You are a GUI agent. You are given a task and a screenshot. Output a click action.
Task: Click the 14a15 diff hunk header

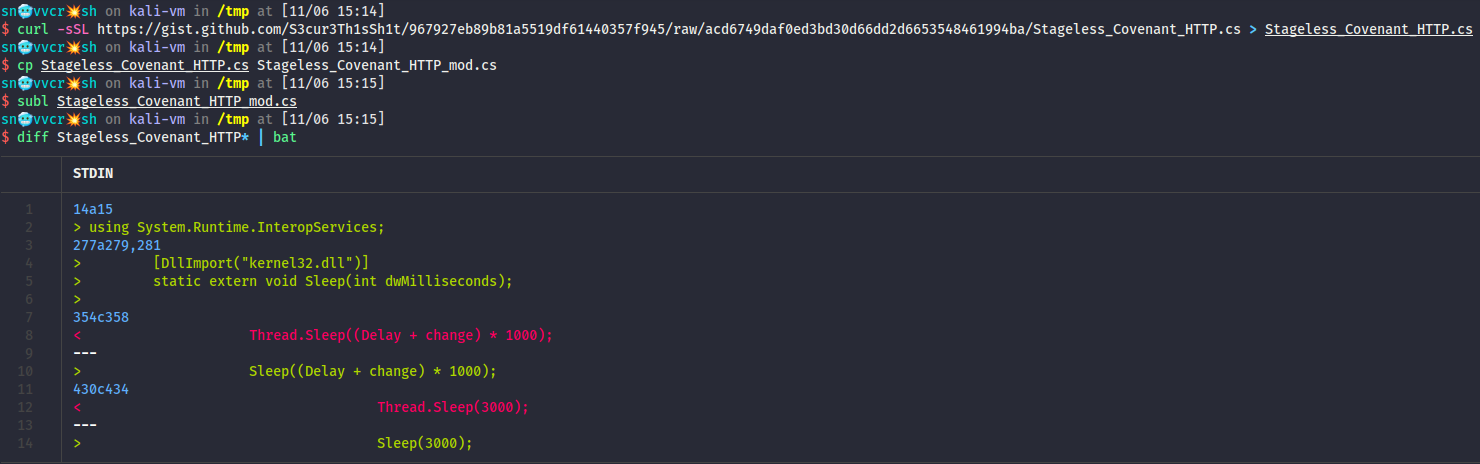click(x=93, y=209)
